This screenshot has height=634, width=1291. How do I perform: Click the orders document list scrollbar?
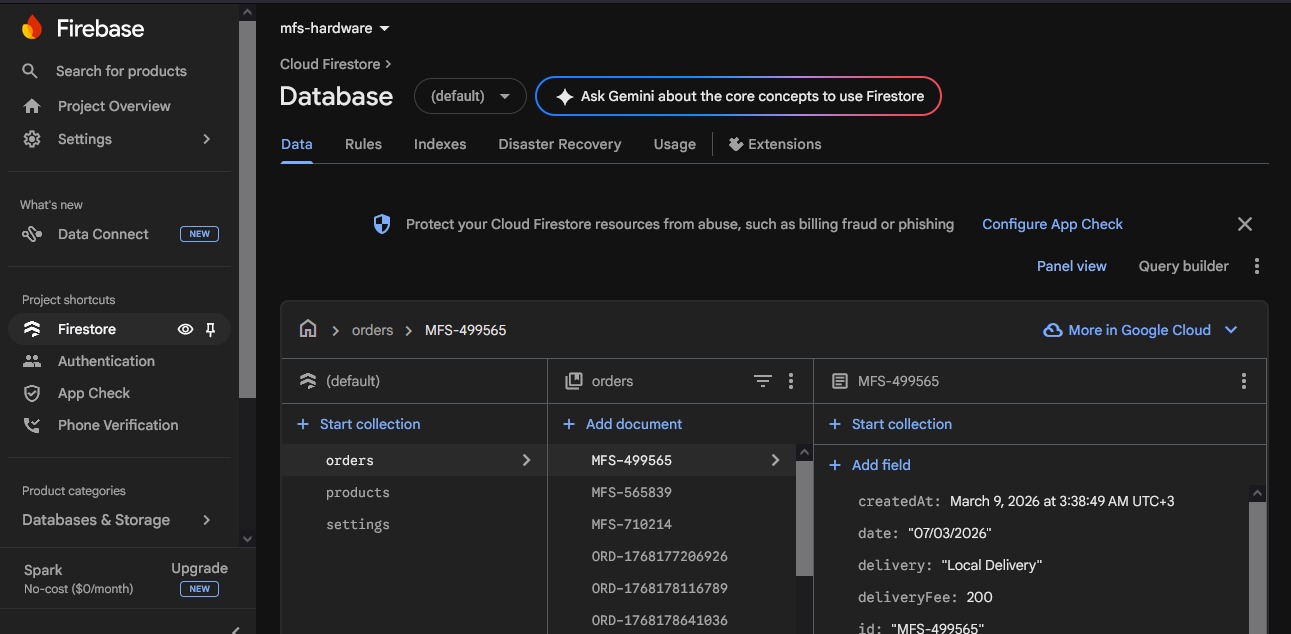tap(804, 518)
